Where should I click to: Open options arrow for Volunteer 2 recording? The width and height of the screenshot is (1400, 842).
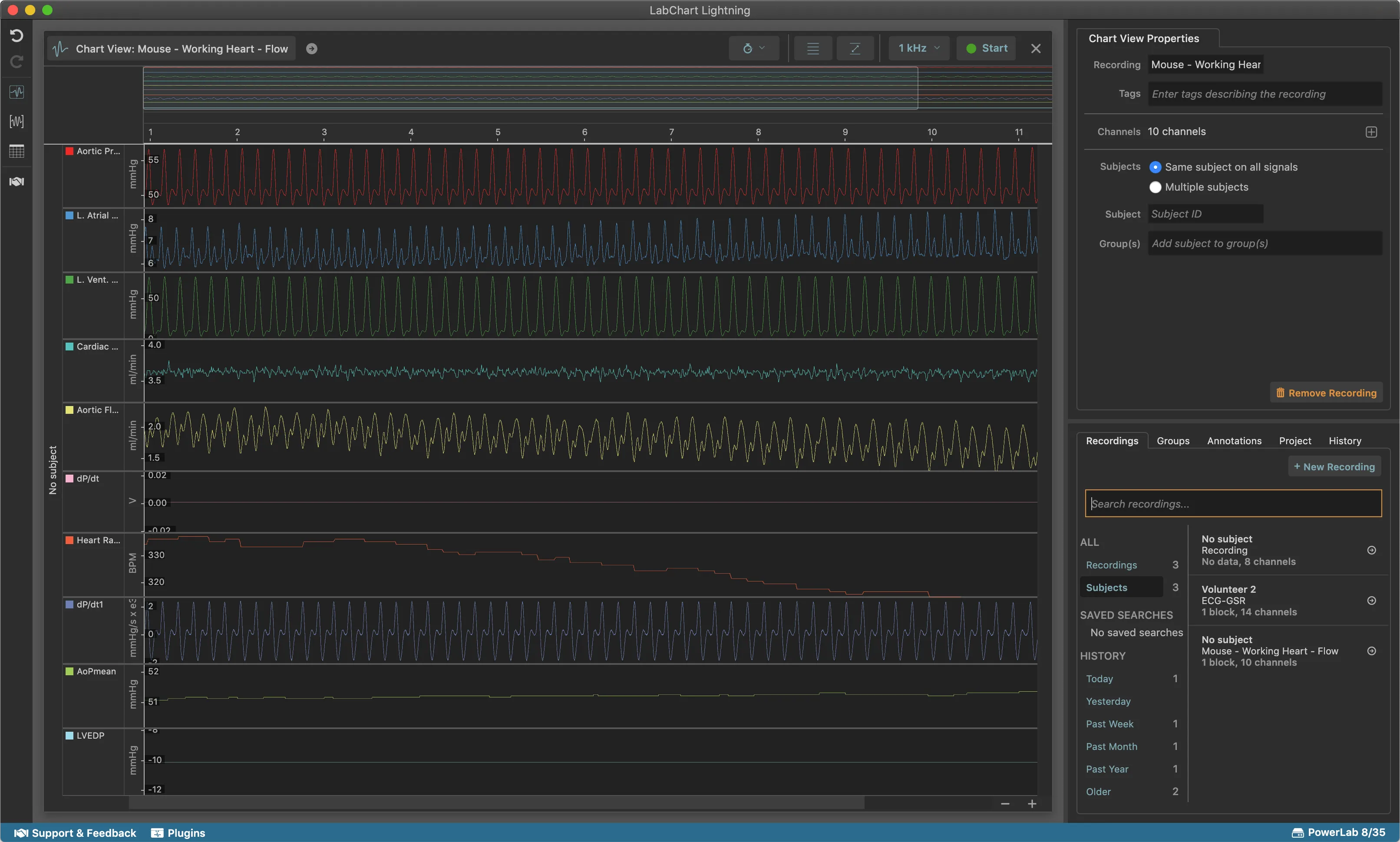pyautogui.click(x=1371, y=600)
